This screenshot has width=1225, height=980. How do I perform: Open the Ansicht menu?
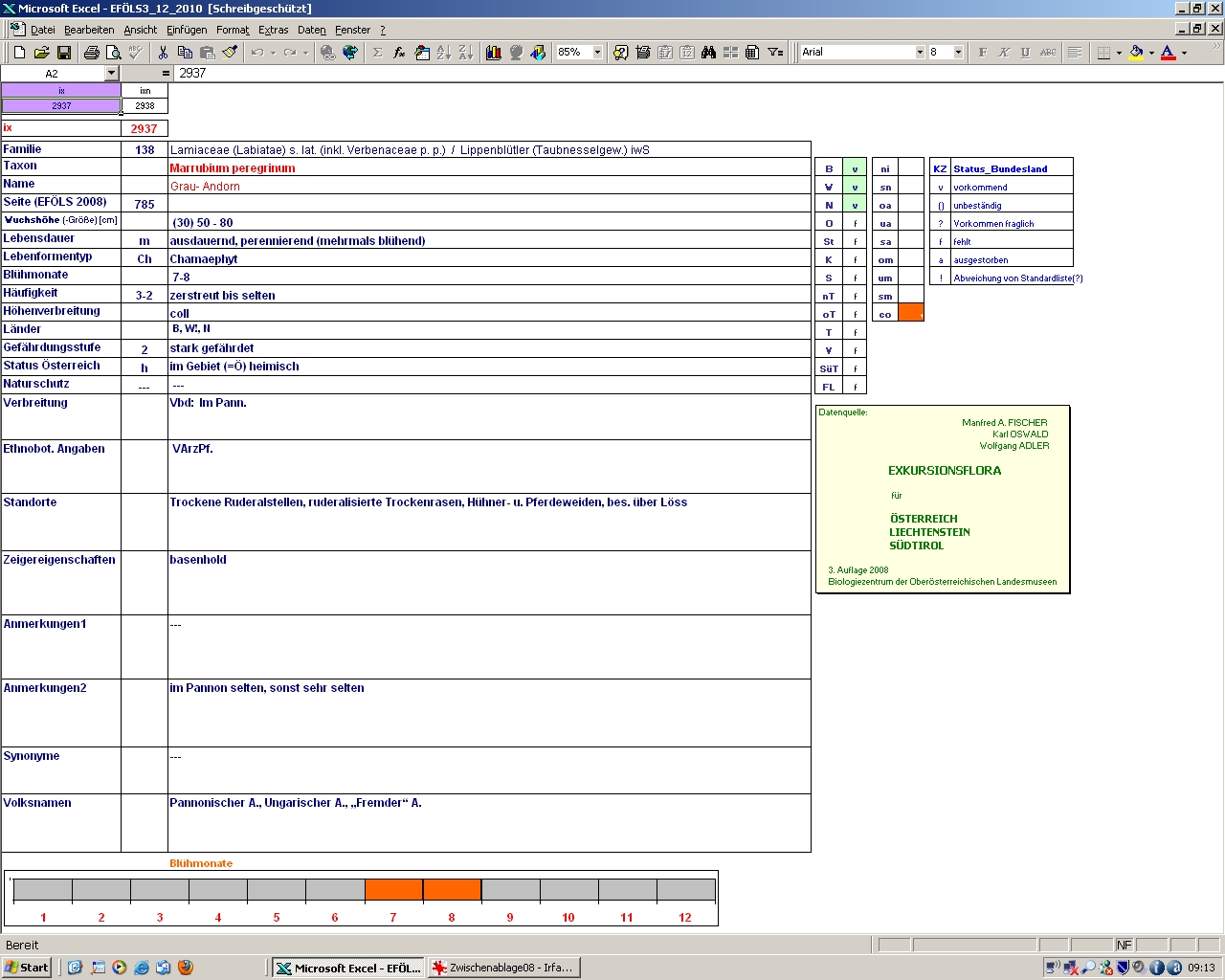pos(141,31)
